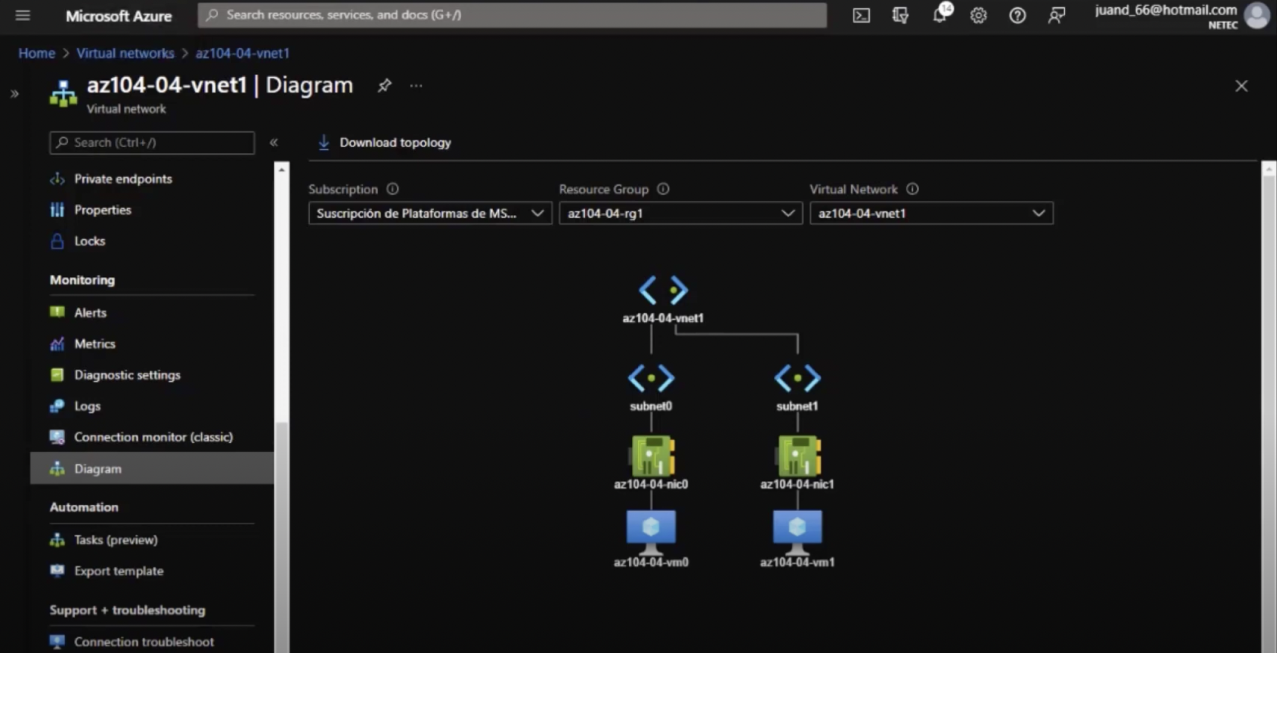Open the directory and subscription filter icon
The image size is (1280, 720).
[x=900, y=16]
